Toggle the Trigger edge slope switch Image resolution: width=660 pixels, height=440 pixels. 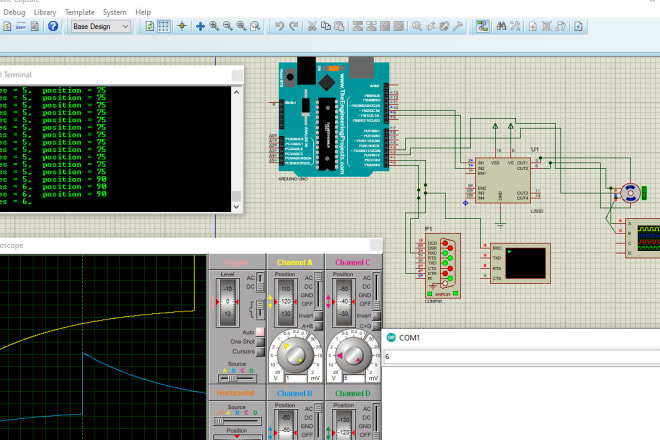point(260,310)
